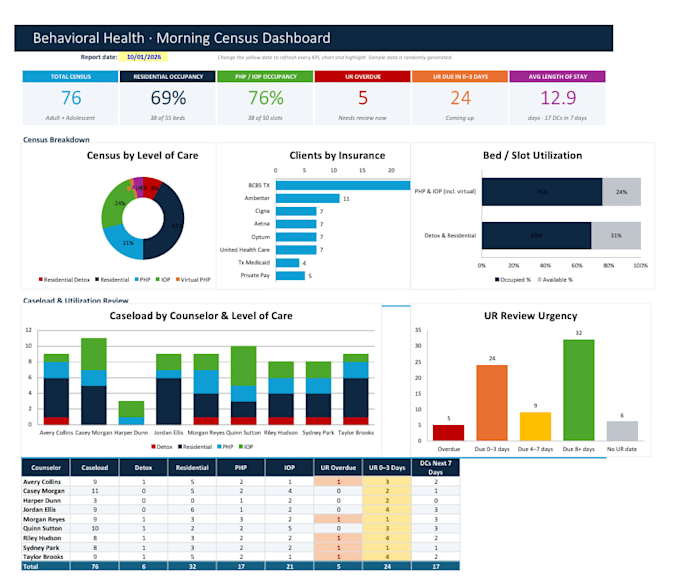
Task: Click the 'Census Breakdown' section heading
Action: 56,140
